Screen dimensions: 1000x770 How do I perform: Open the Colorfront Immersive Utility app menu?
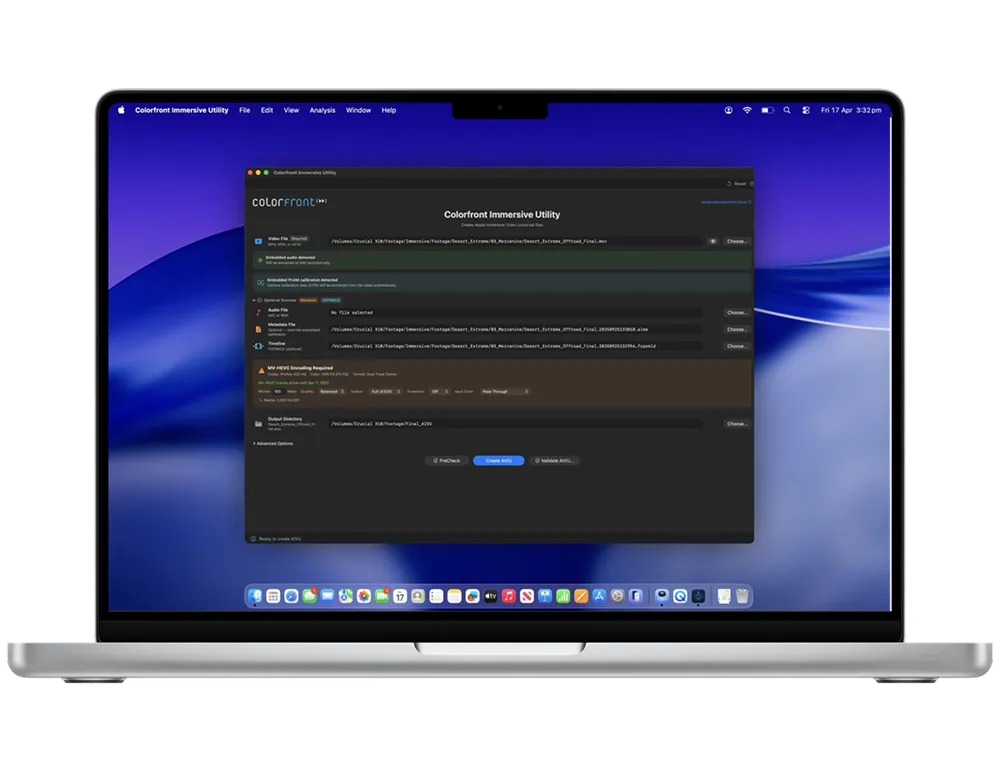point(181,110)
